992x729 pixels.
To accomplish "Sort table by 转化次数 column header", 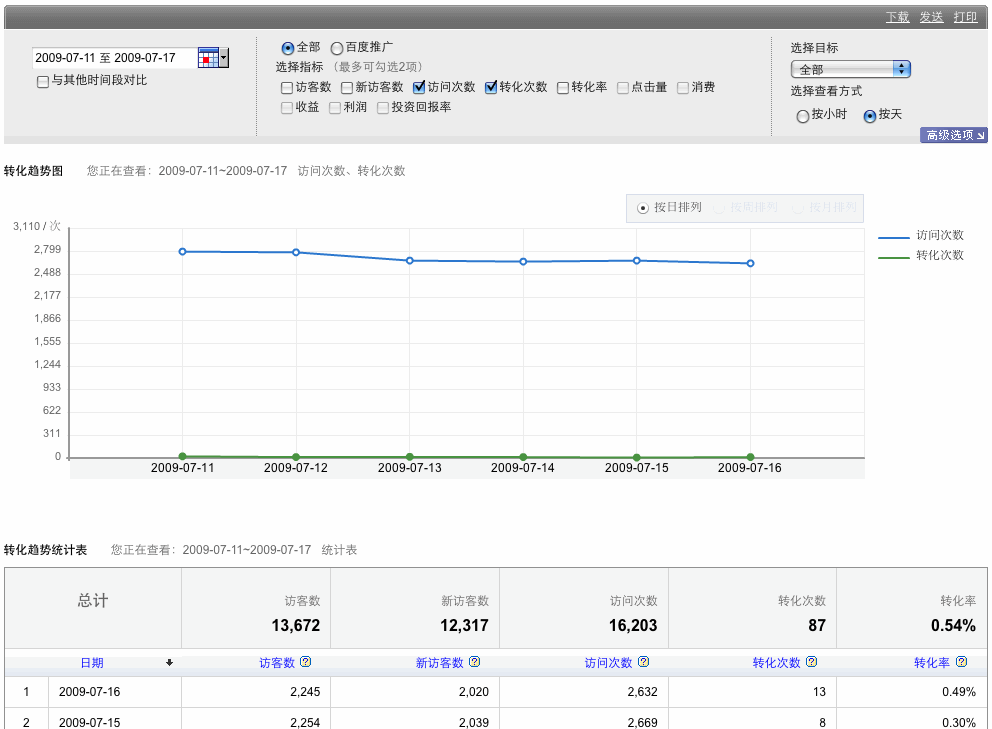I will pos(777,663).
